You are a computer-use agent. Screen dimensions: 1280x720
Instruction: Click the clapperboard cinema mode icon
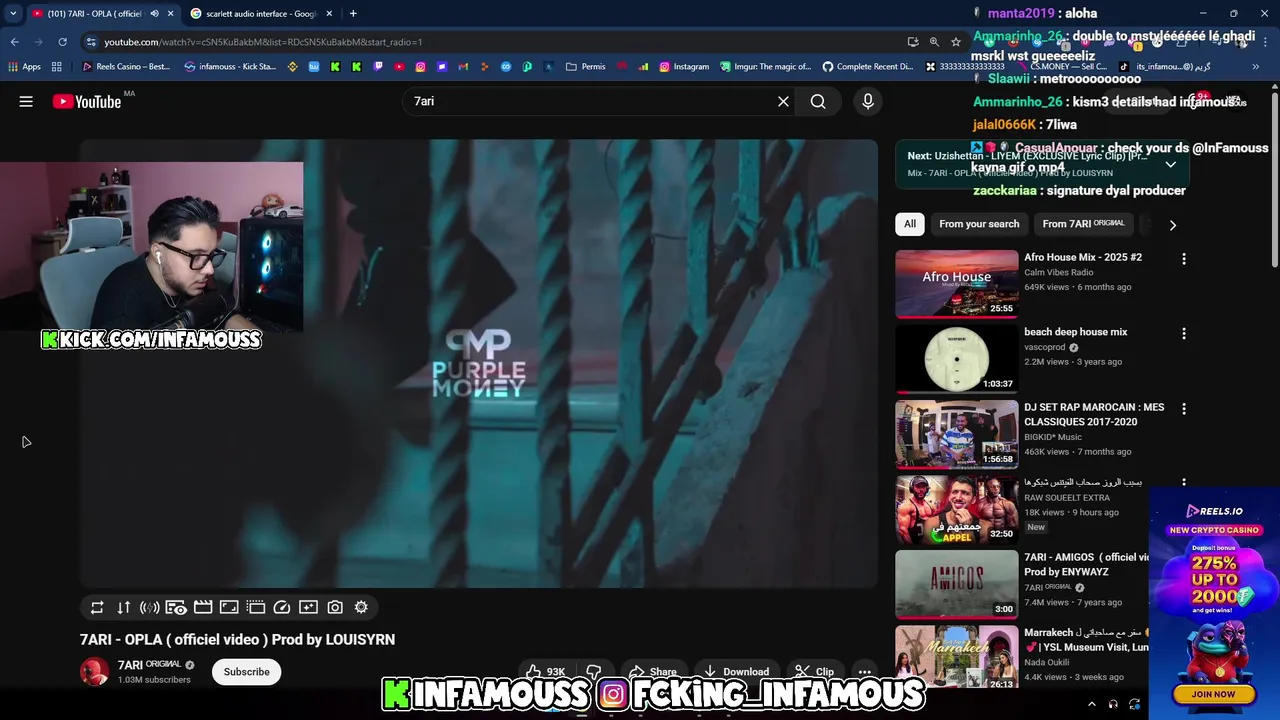(x=203, y=607)
